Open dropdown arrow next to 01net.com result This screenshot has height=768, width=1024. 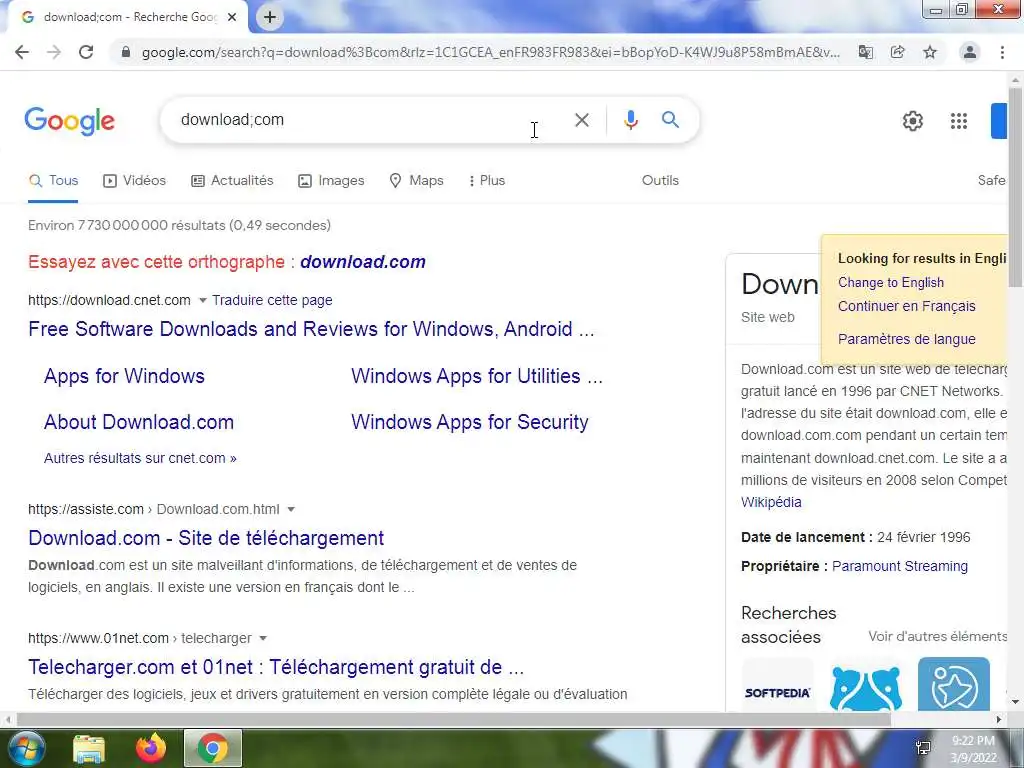click(x=263, y=638)
